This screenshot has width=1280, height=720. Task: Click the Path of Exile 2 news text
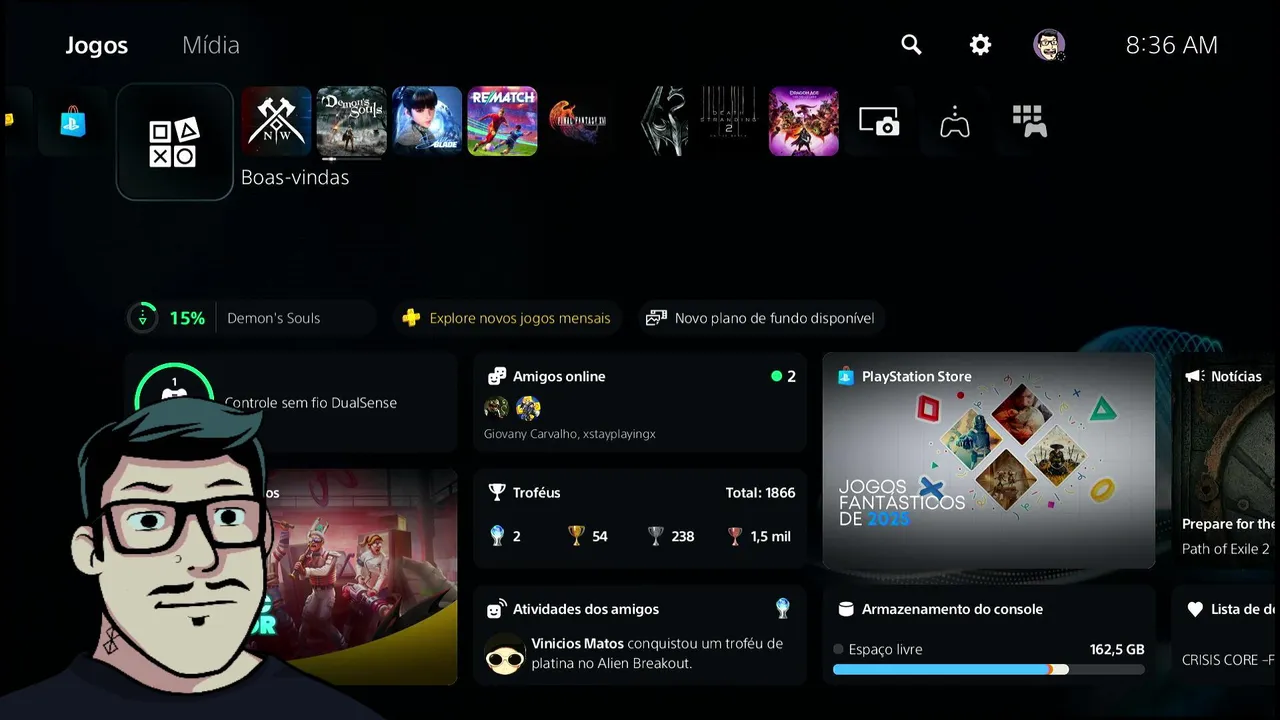coord(1226,549)
